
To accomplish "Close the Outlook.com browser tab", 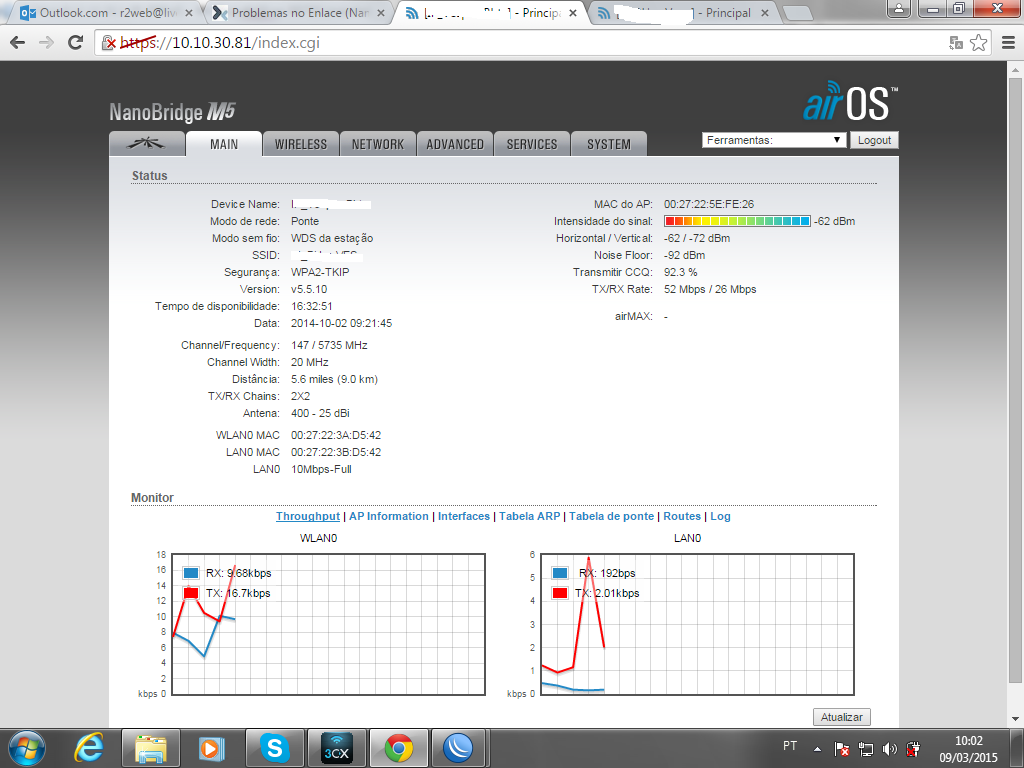I will 189,12.
